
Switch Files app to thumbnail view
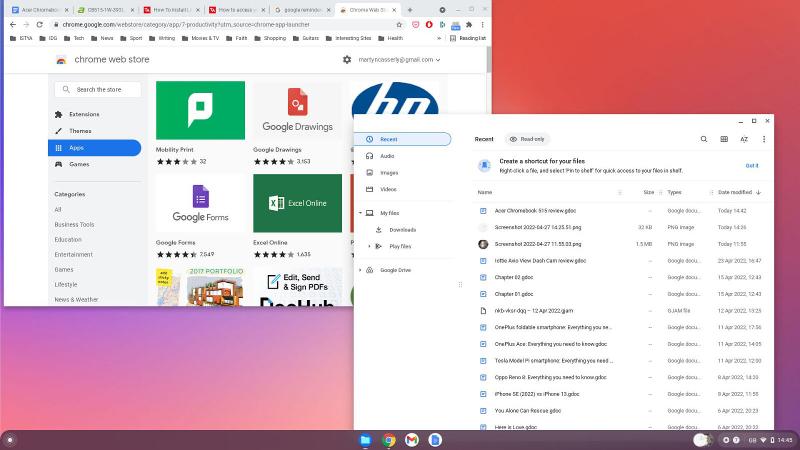point(724,139)
